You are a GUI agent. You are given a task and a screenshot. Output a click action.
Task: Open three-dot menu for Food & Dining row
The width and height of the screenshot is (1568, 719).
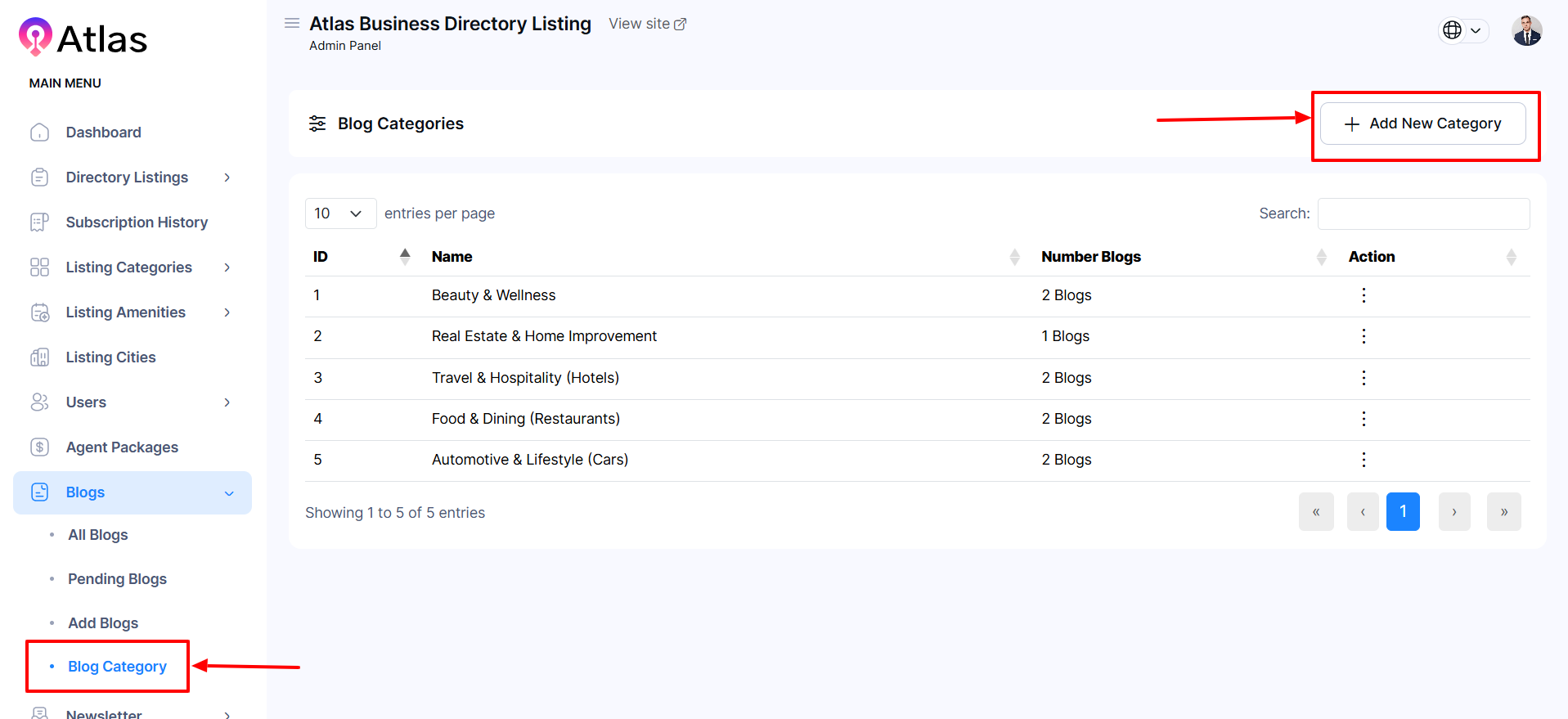click(1363, 419)
